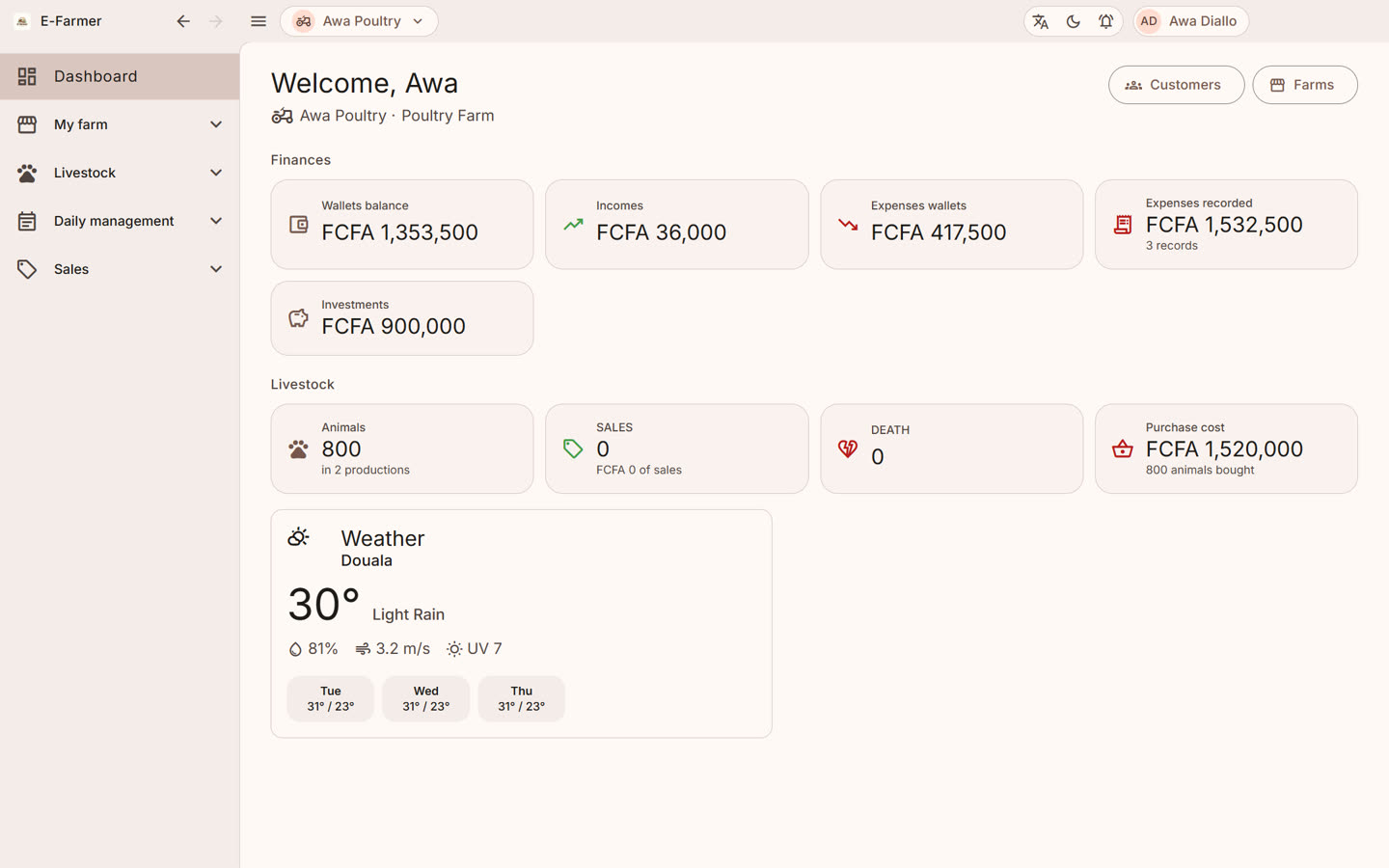Click the 3 records text
Screen dimensions: 1389x868
coord(1171,246)
